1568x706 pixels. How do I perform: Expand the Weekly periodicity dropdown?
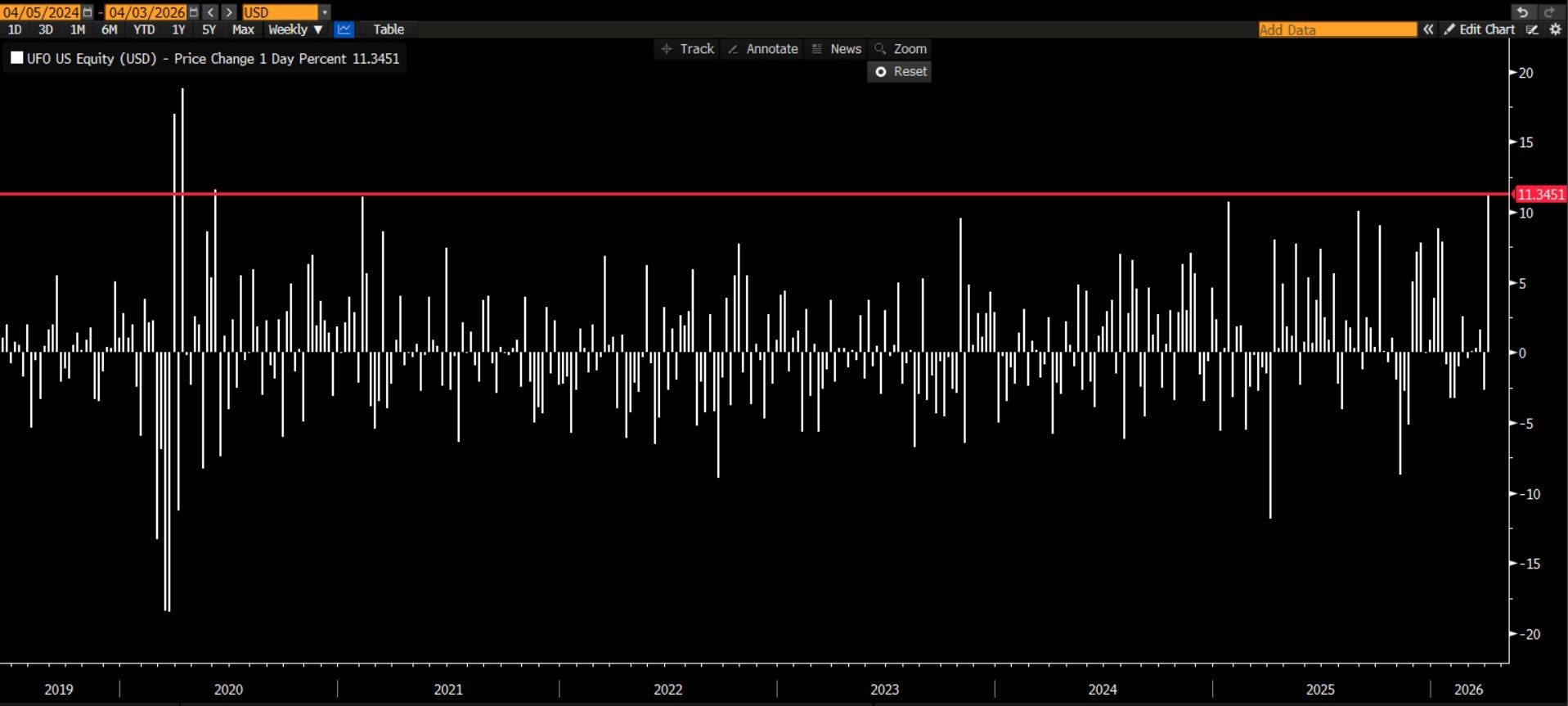click(295, 29)
